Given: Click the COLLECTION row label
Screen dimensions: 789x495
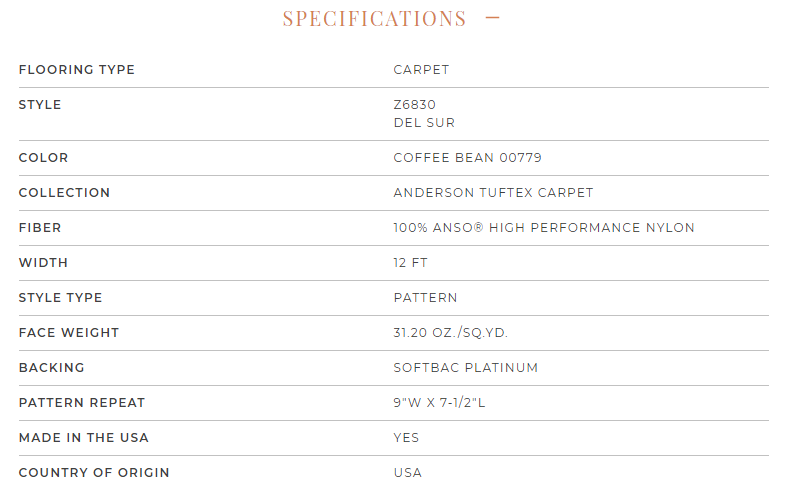Looking at the screenshot, I should coord(64,193).
